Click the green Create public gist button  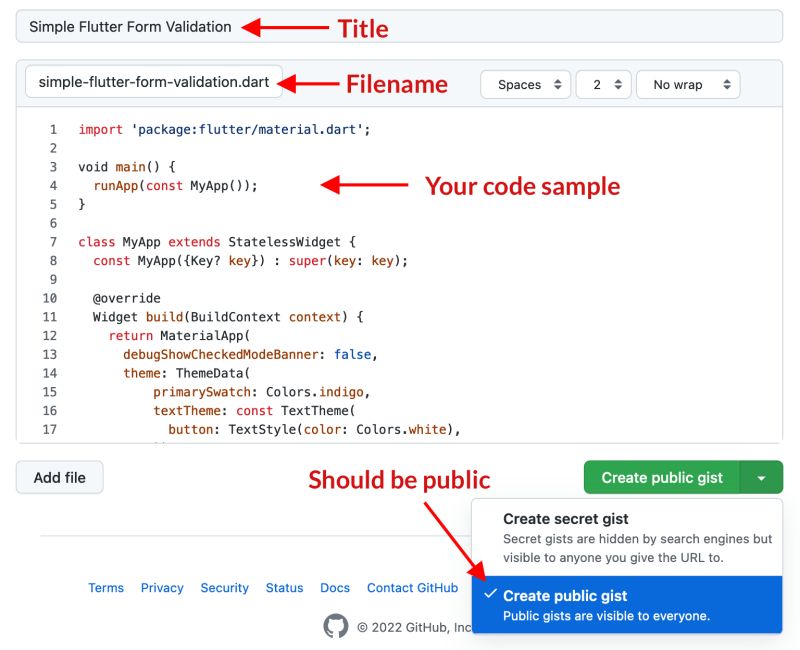661,477
